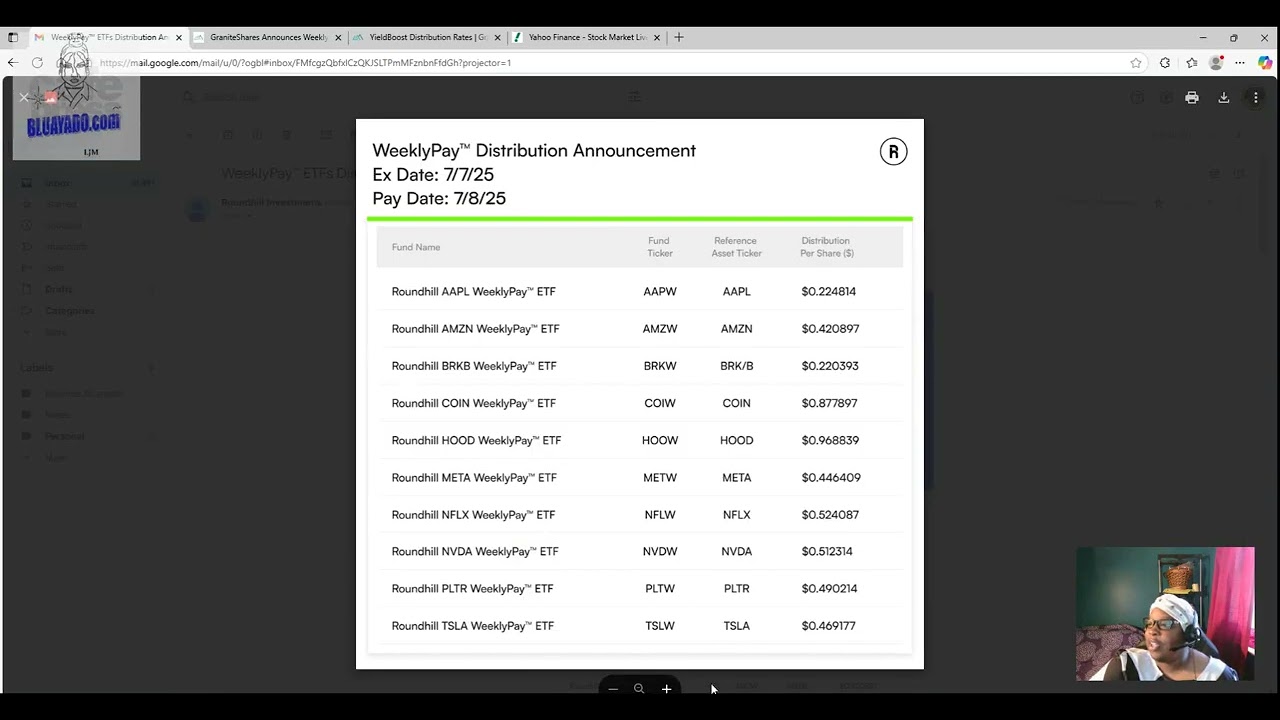Click the Pay Date: 7/8/25 heading line

pyautogui.click(x=439, y=199)
